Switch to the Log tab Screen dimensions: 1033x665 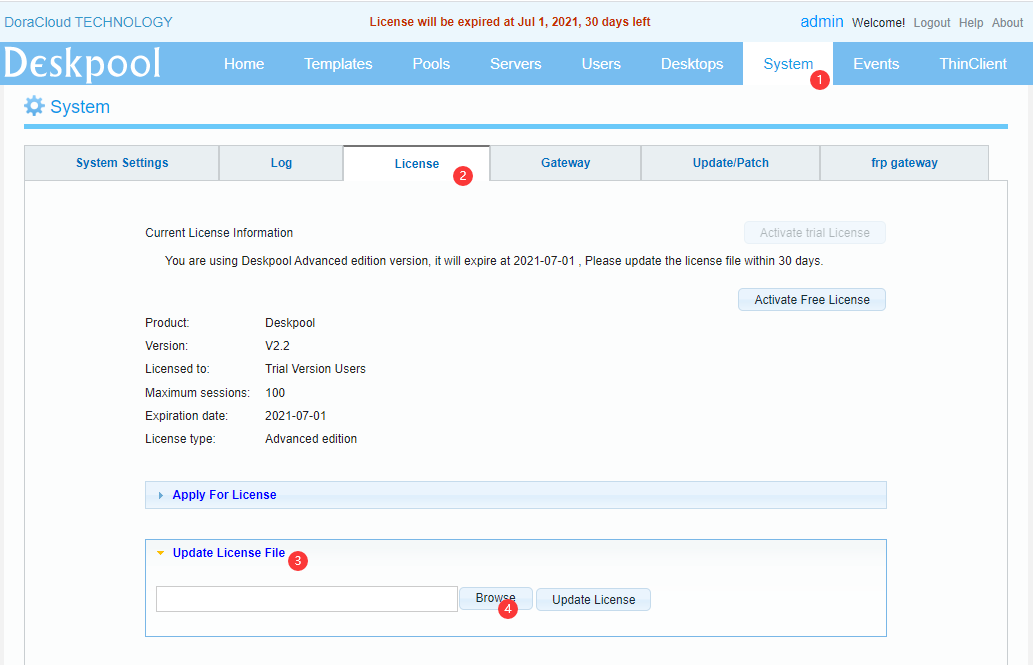point(281,163)
